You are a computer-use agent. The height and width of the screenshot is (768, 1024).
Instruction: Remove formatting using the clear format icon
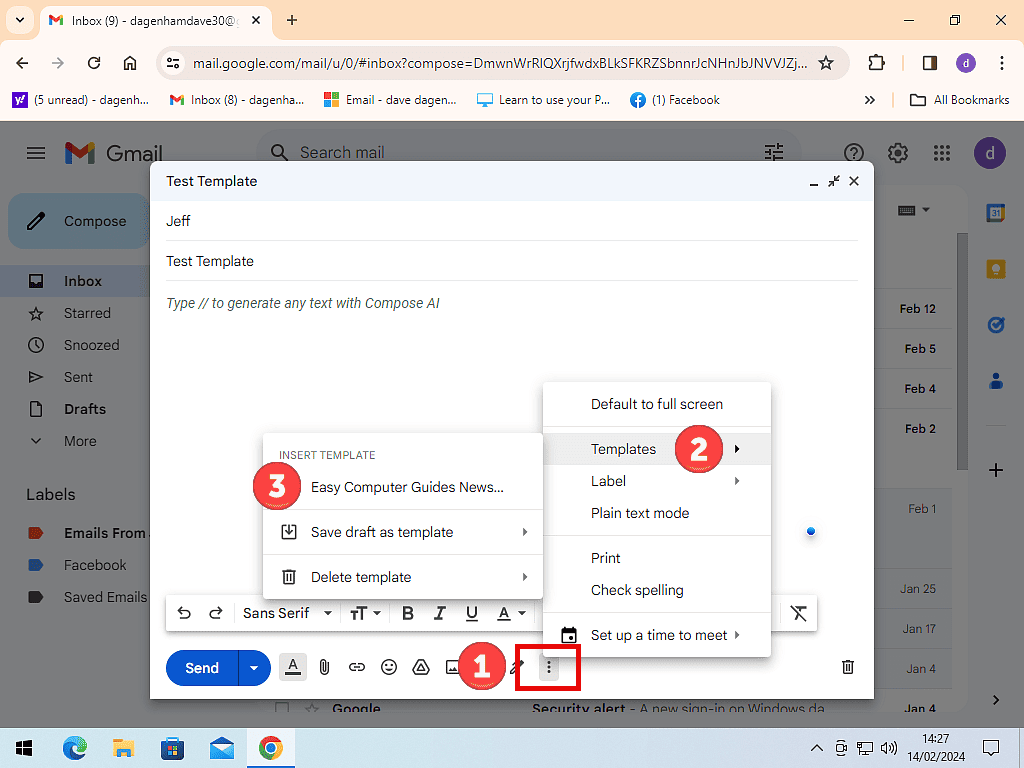tap(798, 613)
